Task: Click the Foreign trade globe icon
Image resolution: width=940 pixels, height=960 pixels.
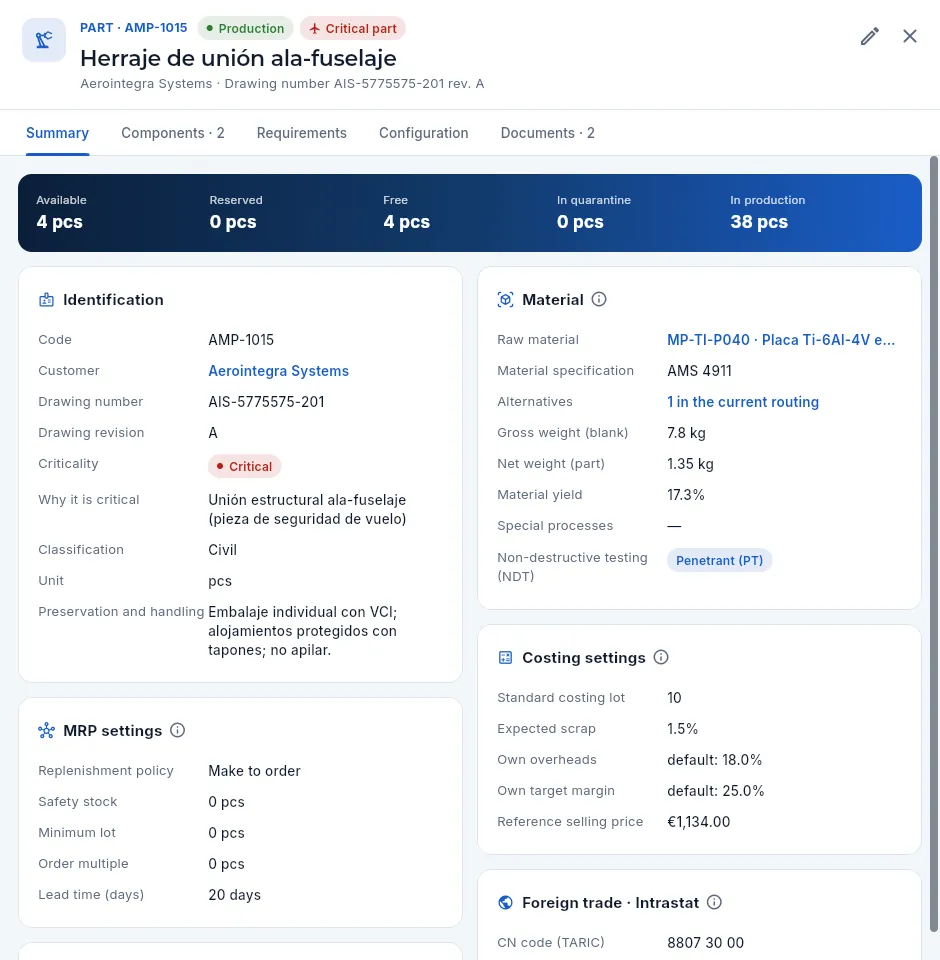Action: 505,902
